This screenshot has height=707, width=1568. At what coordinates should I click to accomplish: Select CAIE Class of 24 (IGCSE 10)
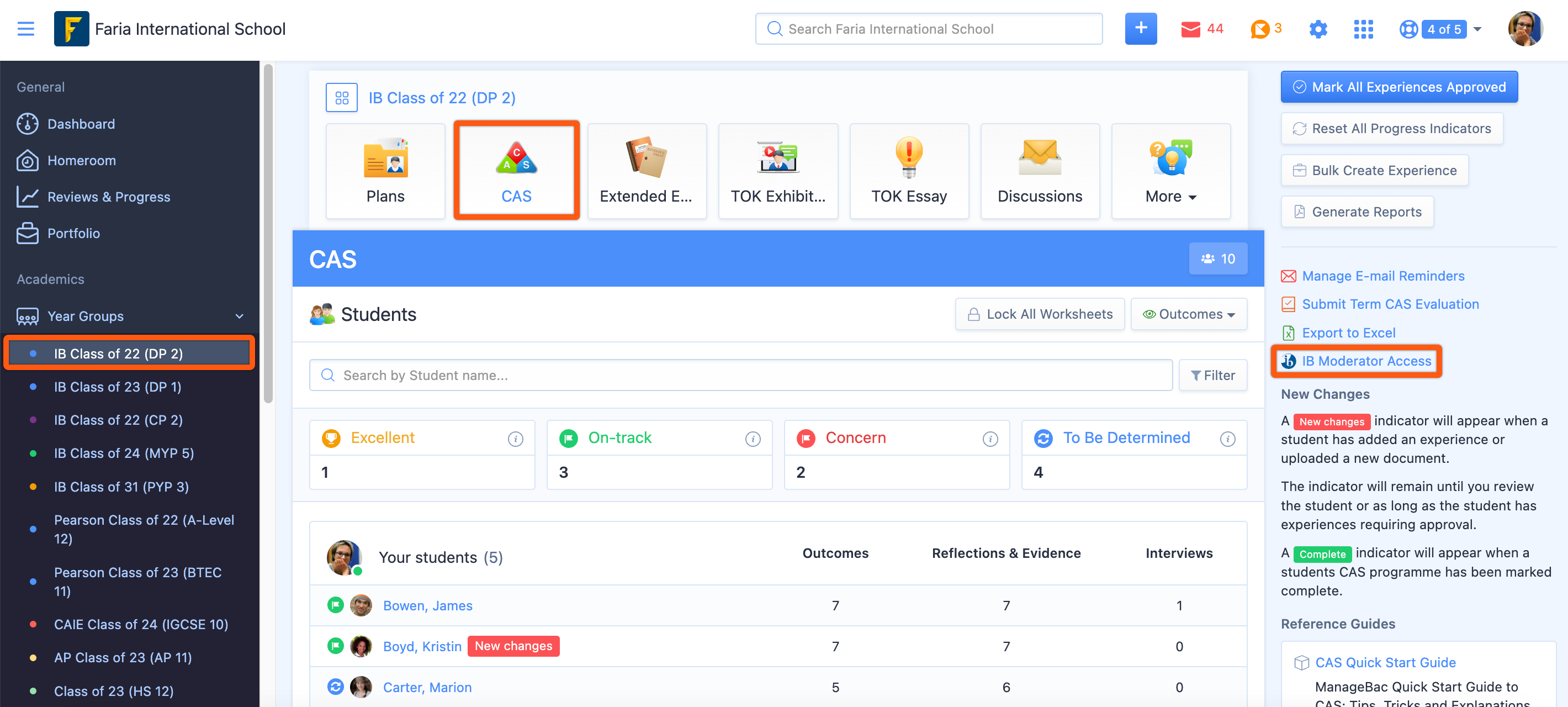click(x=141, y=624)
